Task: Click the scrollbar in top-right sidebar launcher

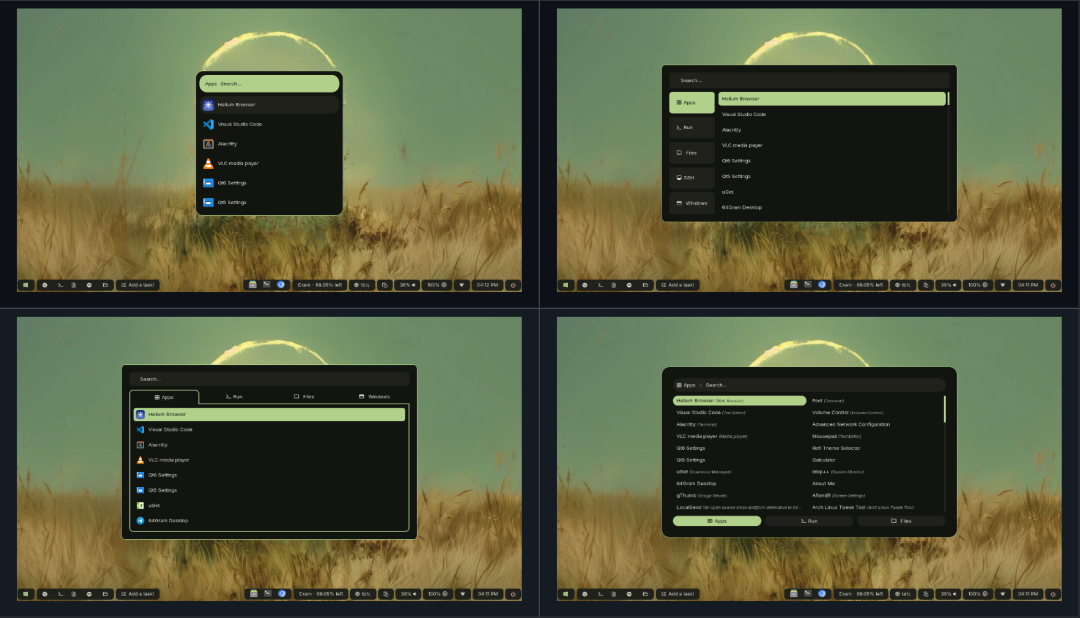Action: coord(948,99)
